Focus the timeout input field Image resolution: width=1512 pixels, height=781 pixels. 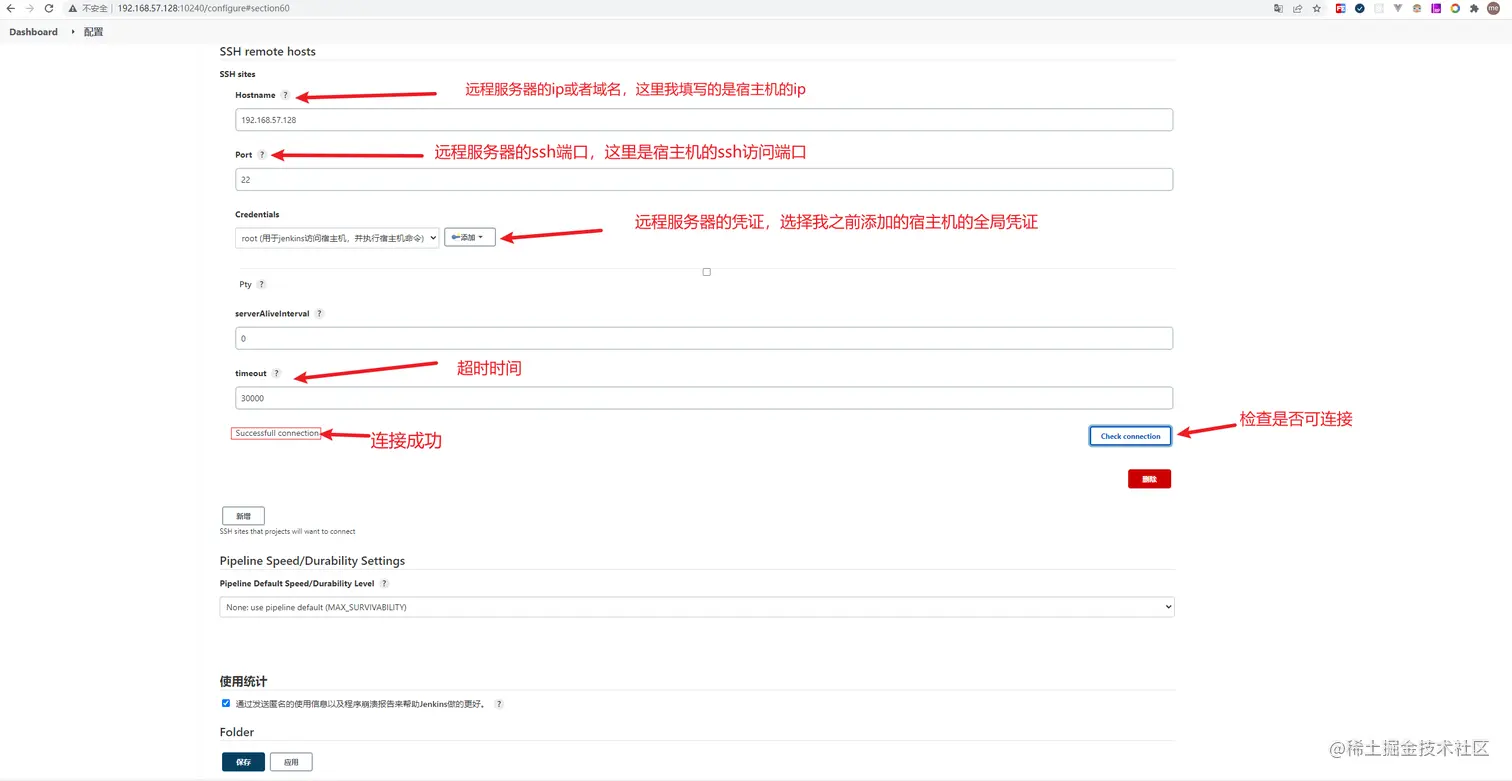(704, 398)
